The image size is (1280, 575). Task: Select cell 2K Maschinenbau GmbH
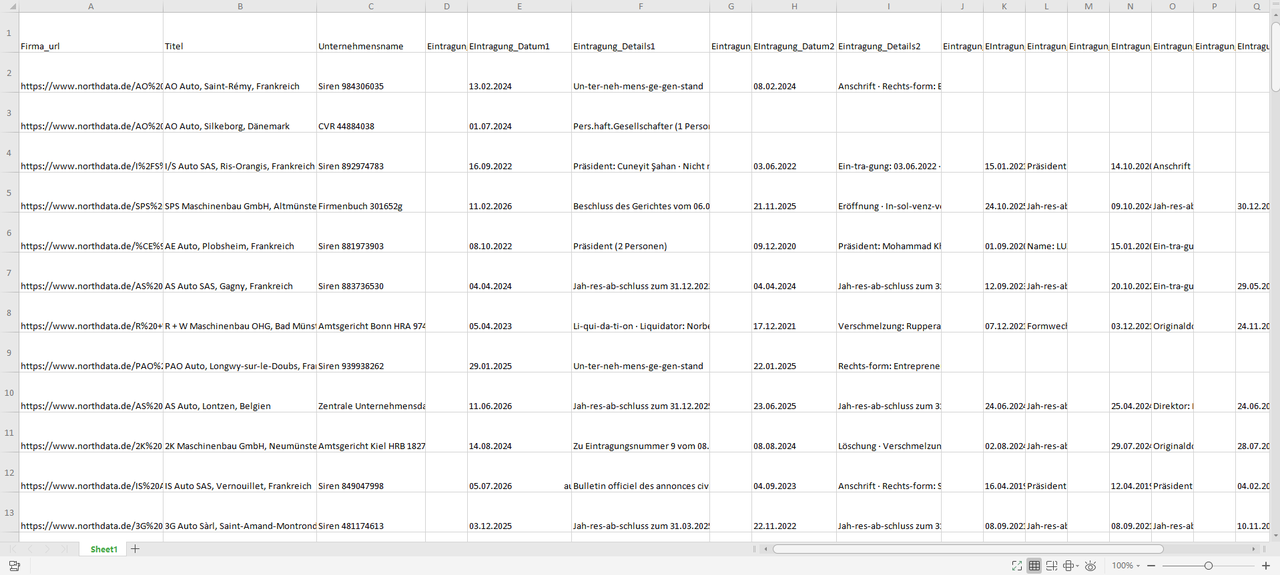[240, 433]
